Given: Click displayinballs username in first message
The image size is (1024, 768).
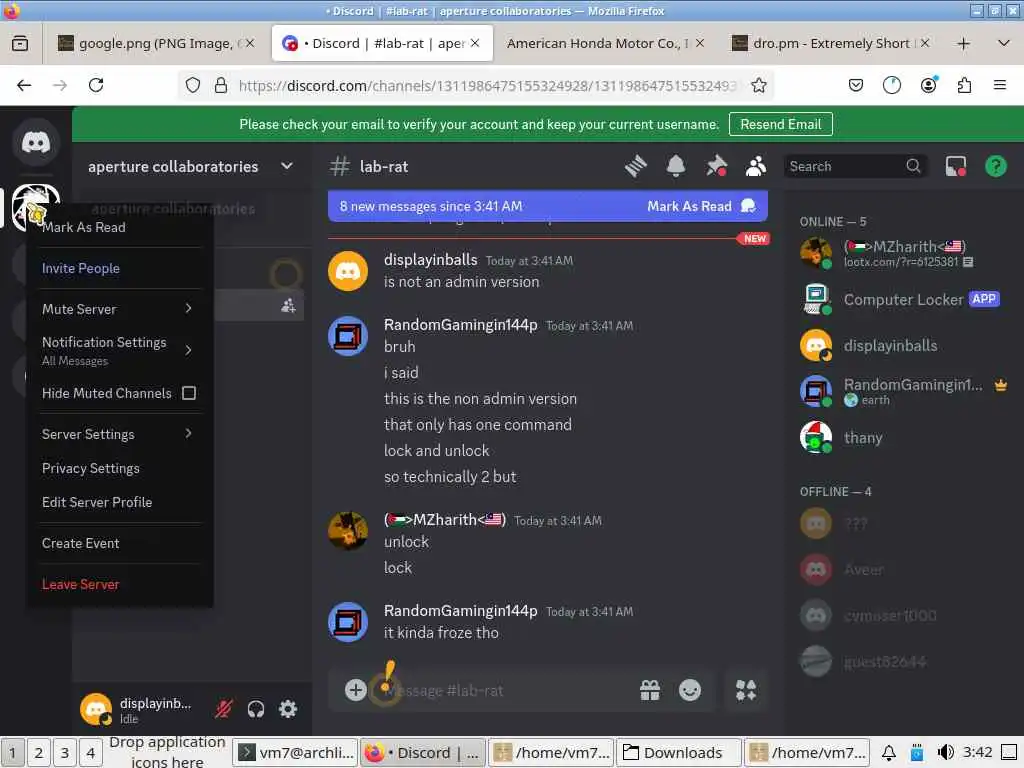Looking at the screenshot, I should coord(430,260).
